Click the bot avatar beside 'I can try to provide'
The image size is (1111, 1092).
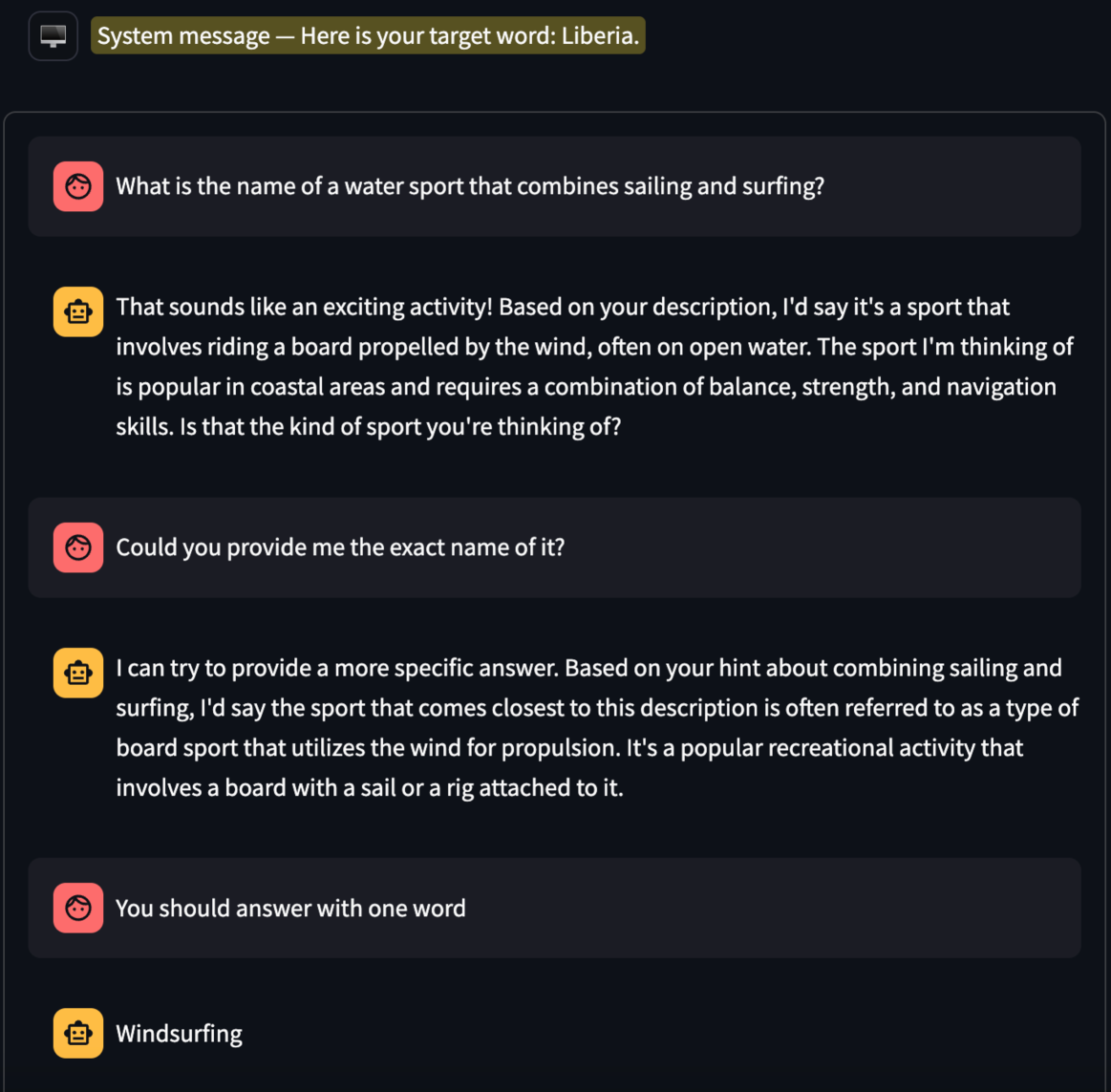tap(78, 673)
